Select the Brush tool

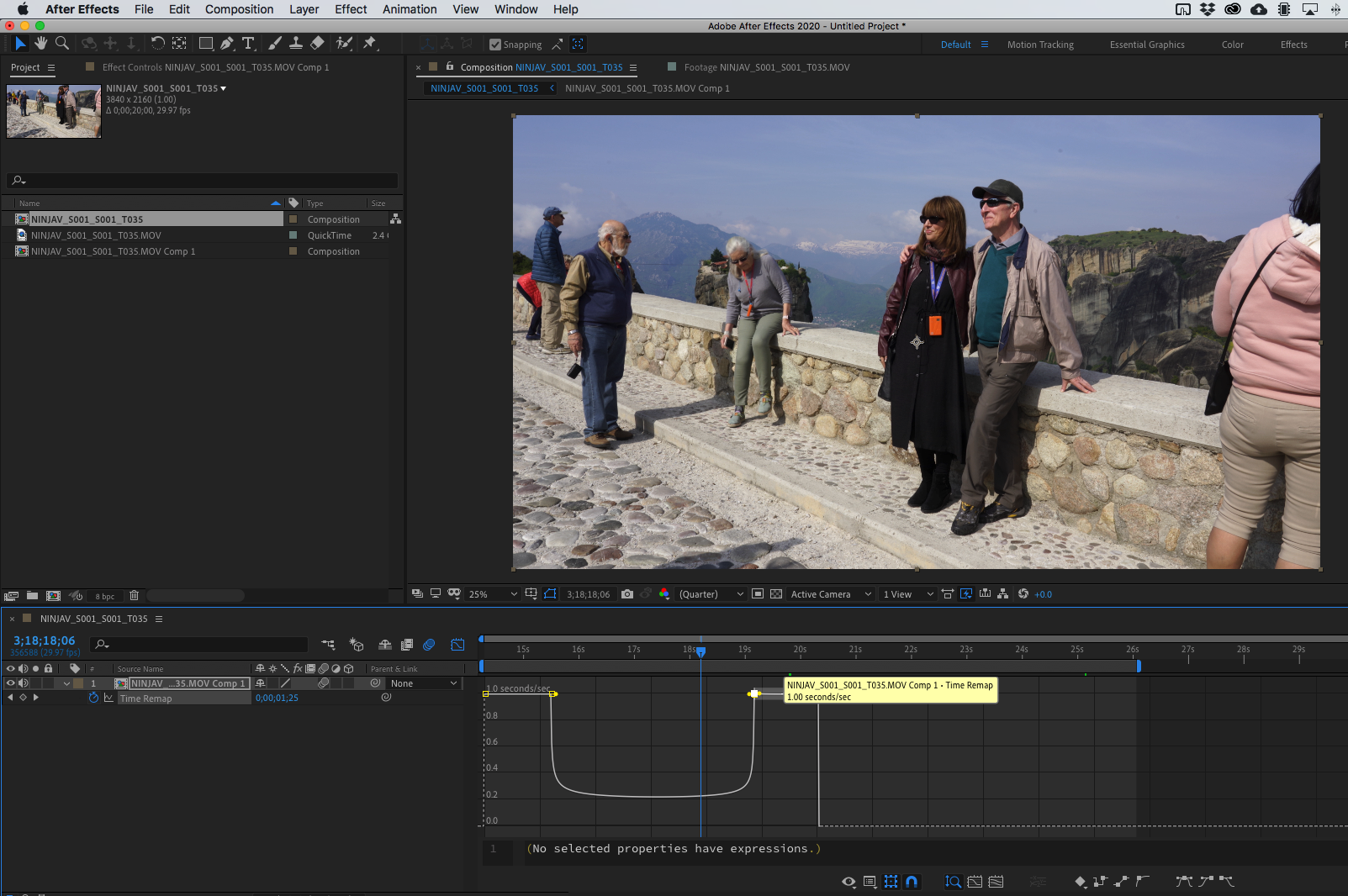(x=275, y=43)
